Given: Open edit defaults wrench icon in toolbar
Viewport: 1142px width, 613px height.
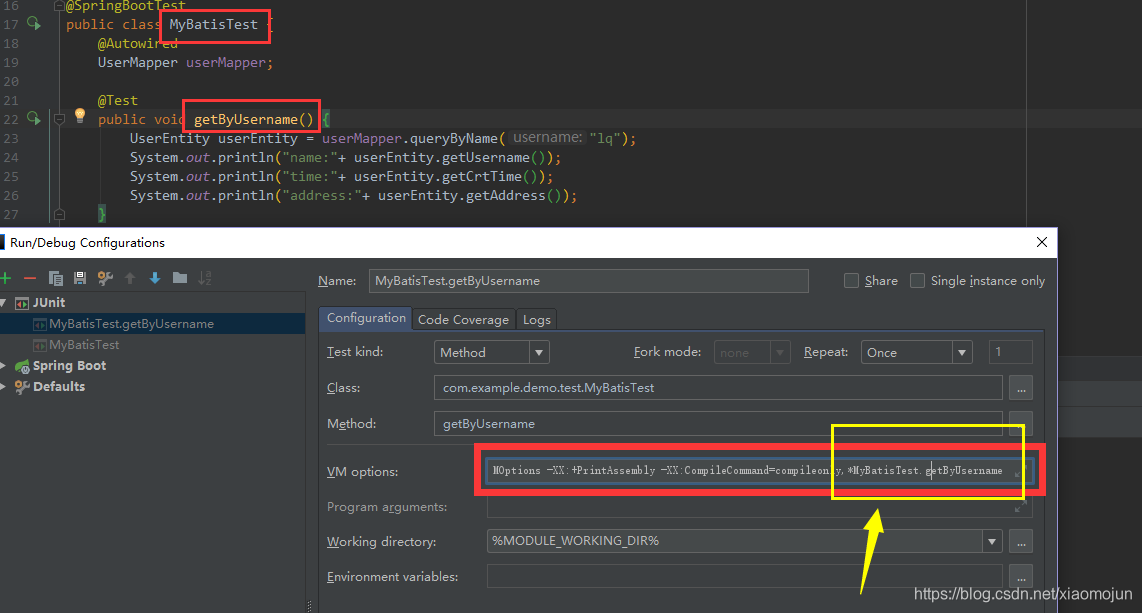Looking at the screenshot, I should (x=105, y=278).
